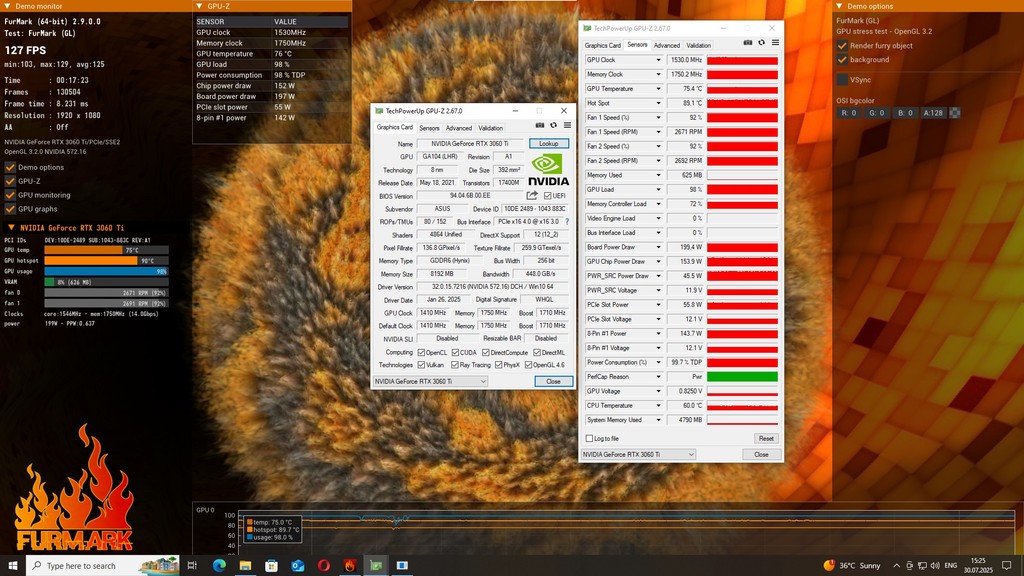Open Task View on taskbar
The image size is (1024, 576).
point(192,566)
